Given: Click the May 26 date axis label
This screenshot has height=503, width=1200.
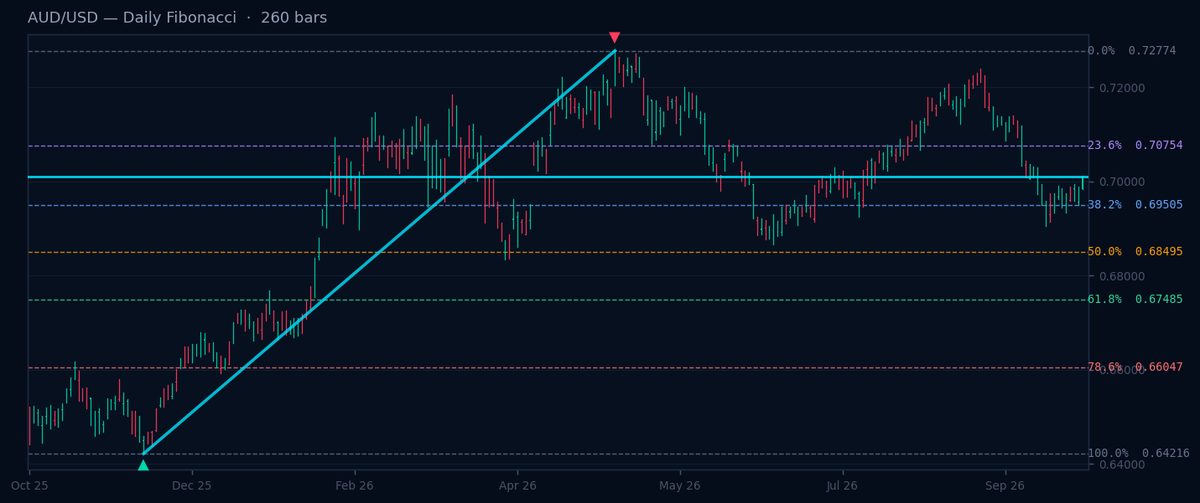Looking at the screenshot, I should (x=680, y=486).
